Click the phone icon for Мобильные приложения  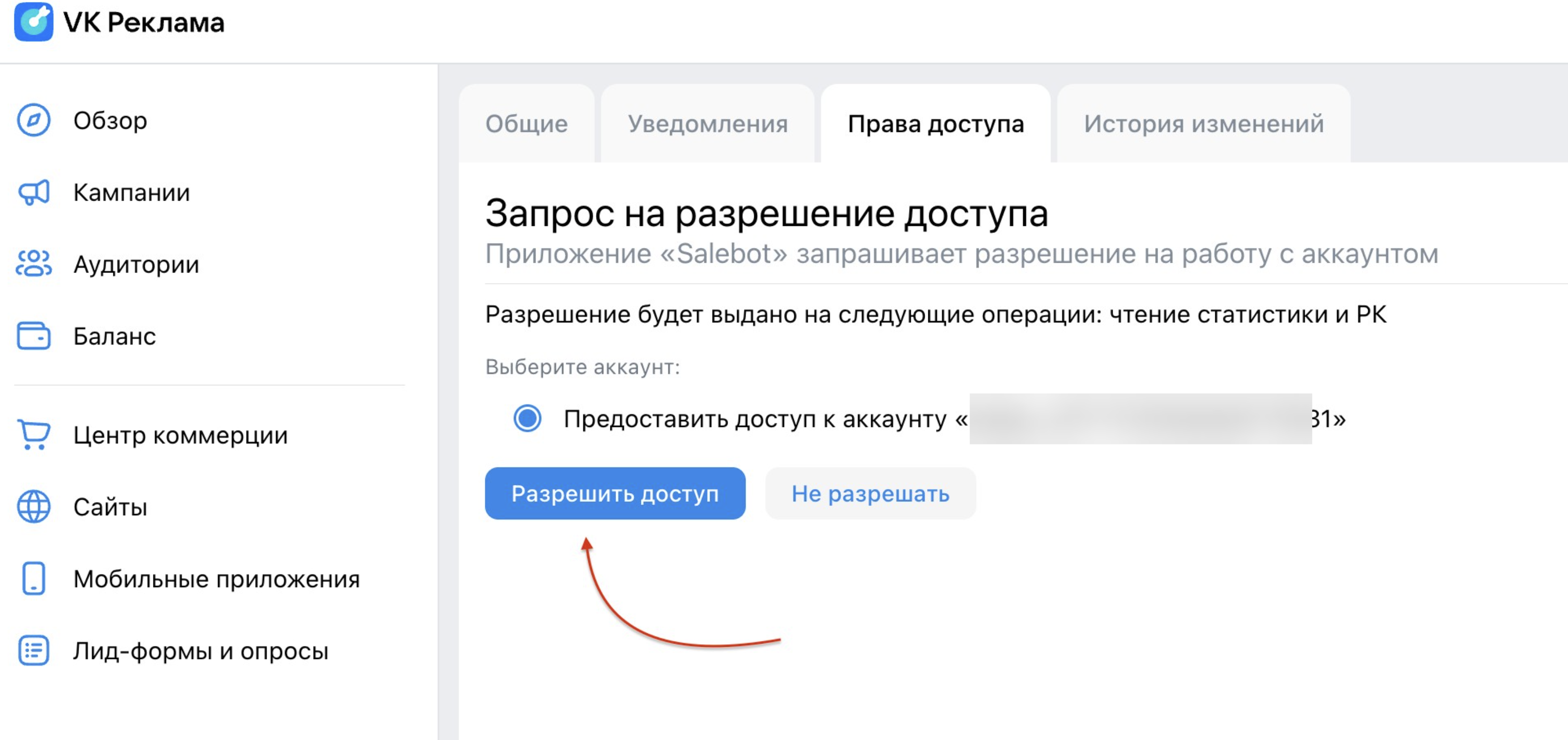tap(33, 579)
